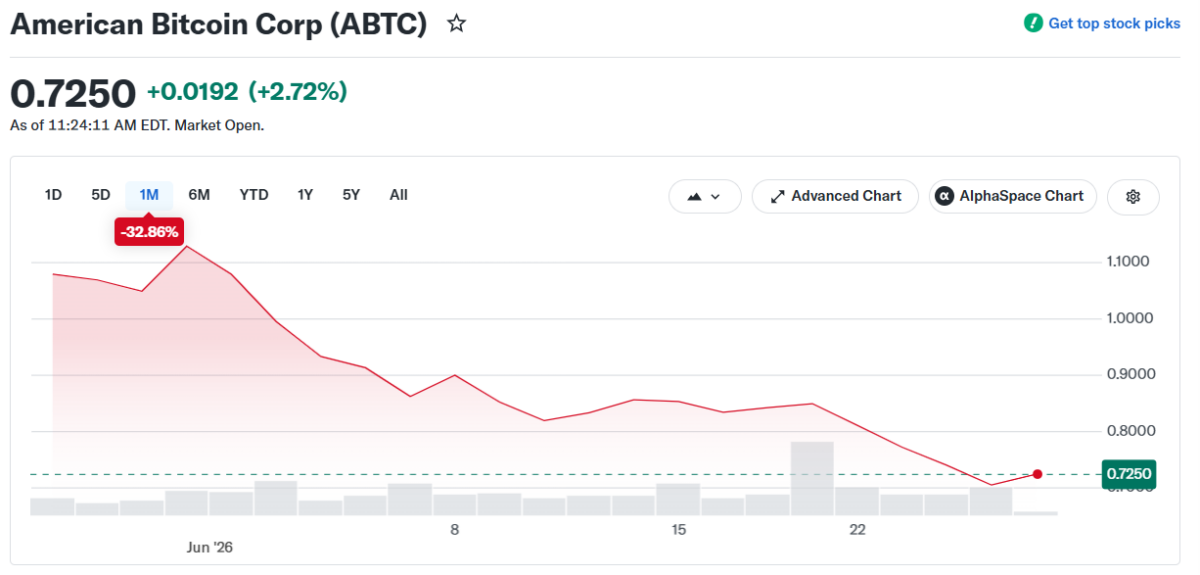Click the 15 date label on x-axis
This screenshot has width=1200, height=575.
[679, 529]
